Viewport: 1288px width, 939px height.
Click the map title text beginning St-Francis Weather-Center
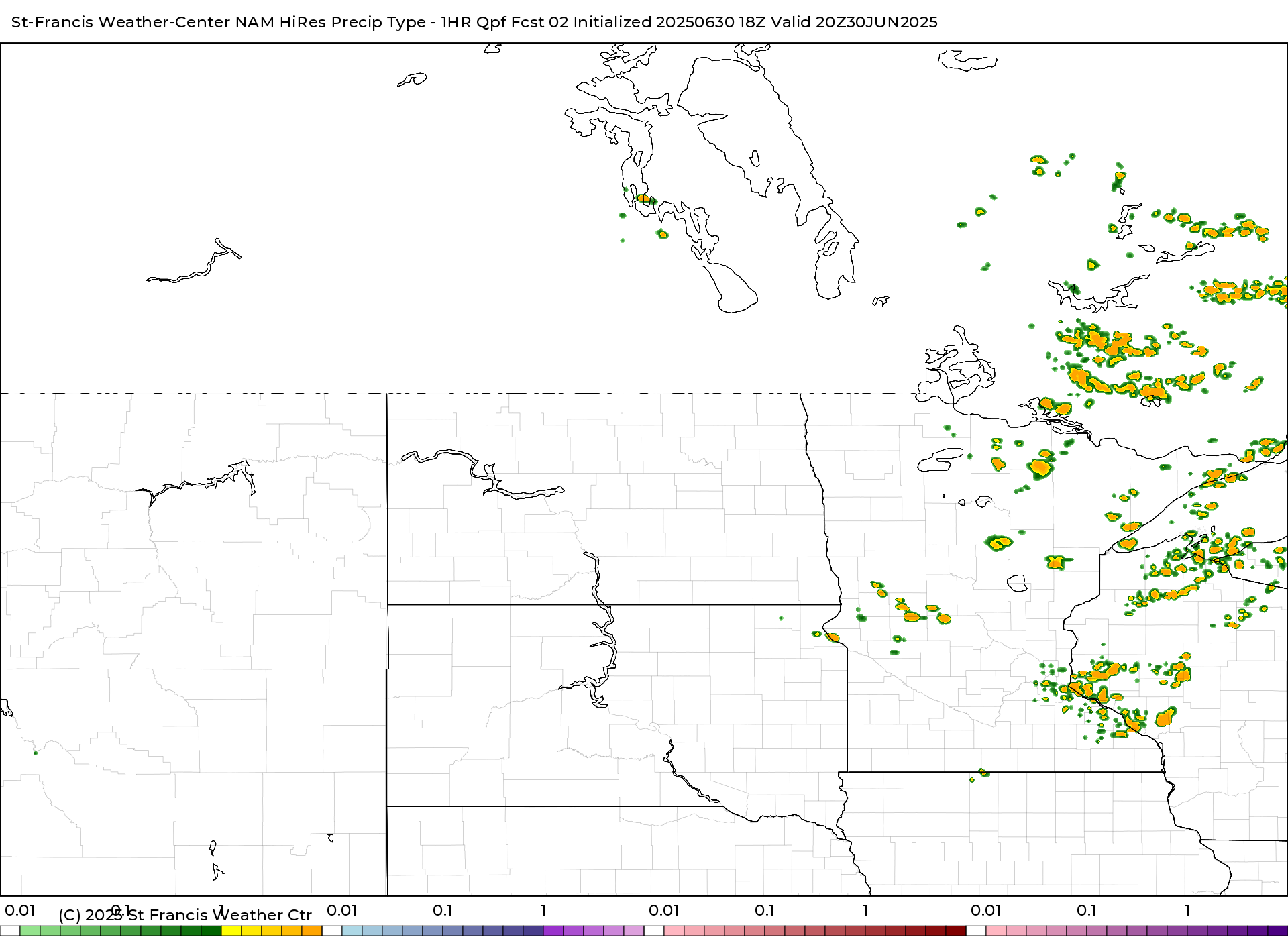[474, 22]
